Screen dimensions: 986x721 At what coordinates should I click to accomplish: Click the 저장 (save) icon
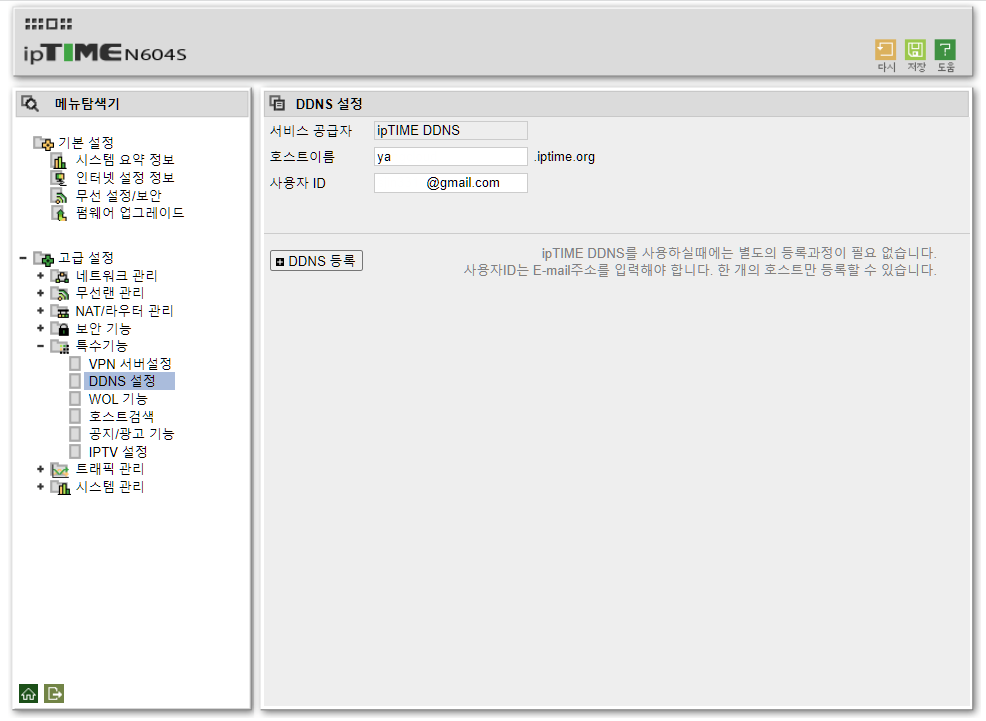pyautogui.click(x=915, y=50)
